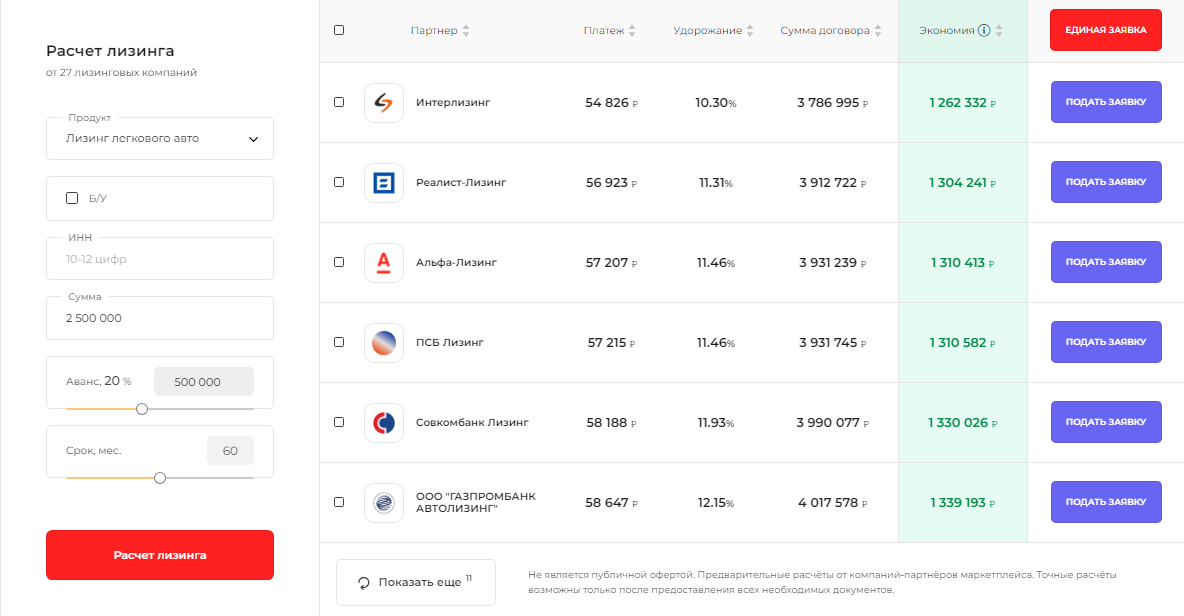Click the Платеж column header
The image size is (1184, 616).
click(x=604, y=30)
